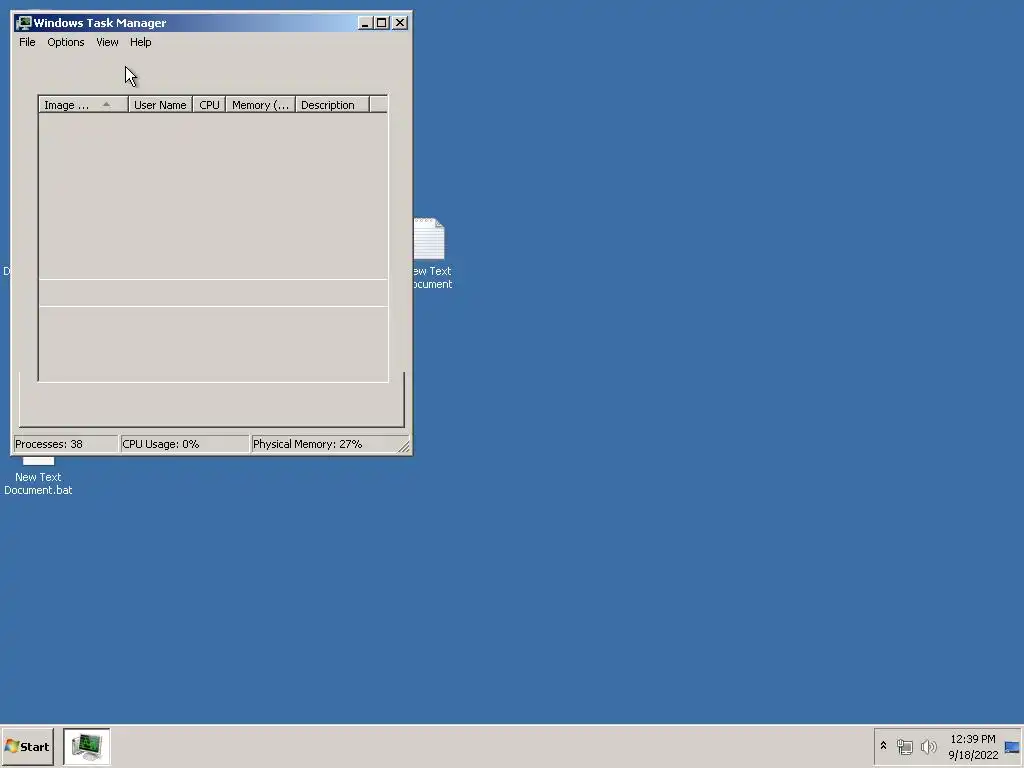Sort by Memory column header
Screen dimensions: 1024x768
[x=261, y=104]
